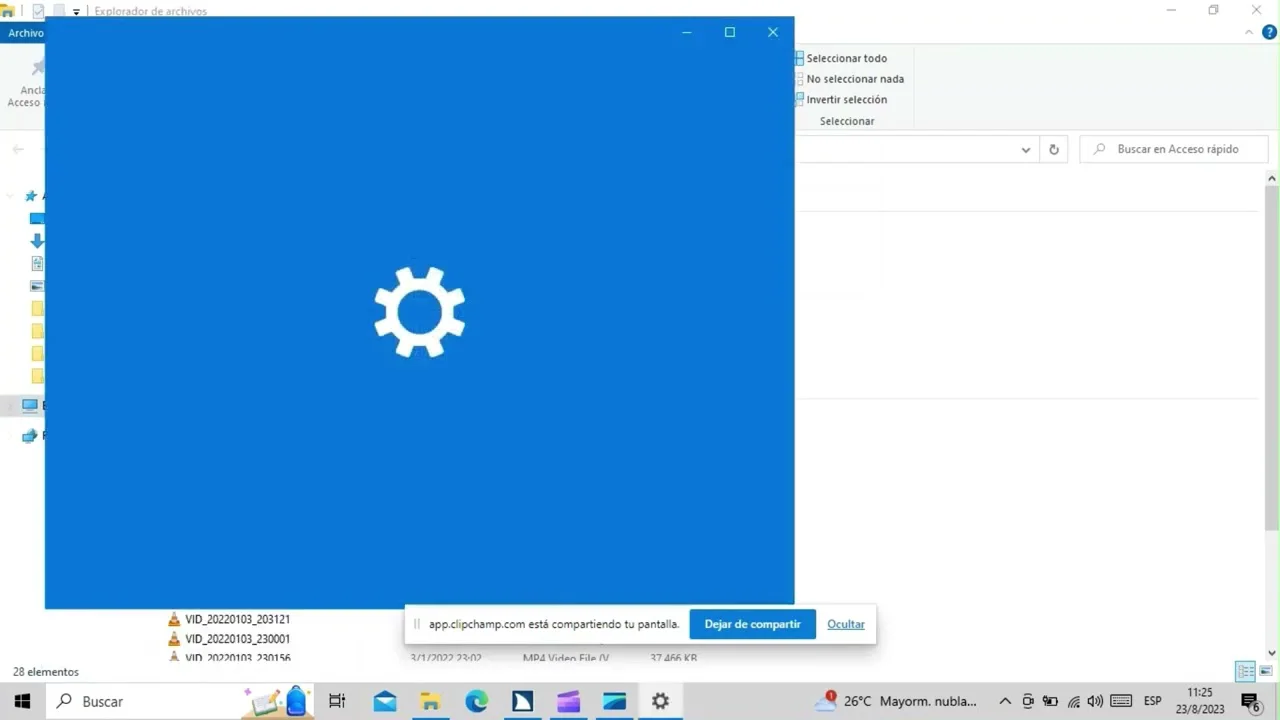Click the Settings gear taskbar icon
1280x720 pixels.
coord(660,701)
